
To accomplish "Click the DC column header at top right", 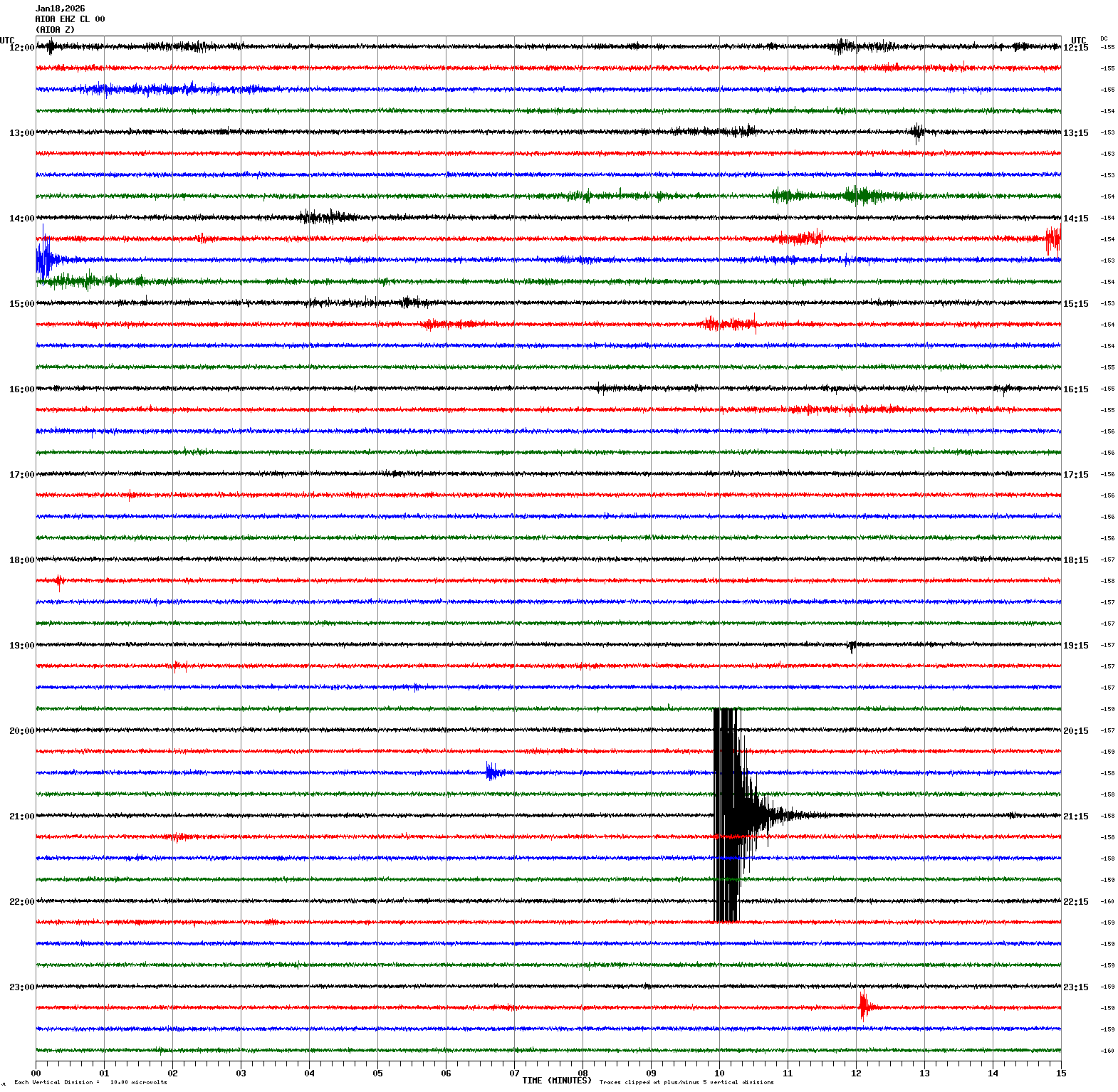I will pos(1104,38).
